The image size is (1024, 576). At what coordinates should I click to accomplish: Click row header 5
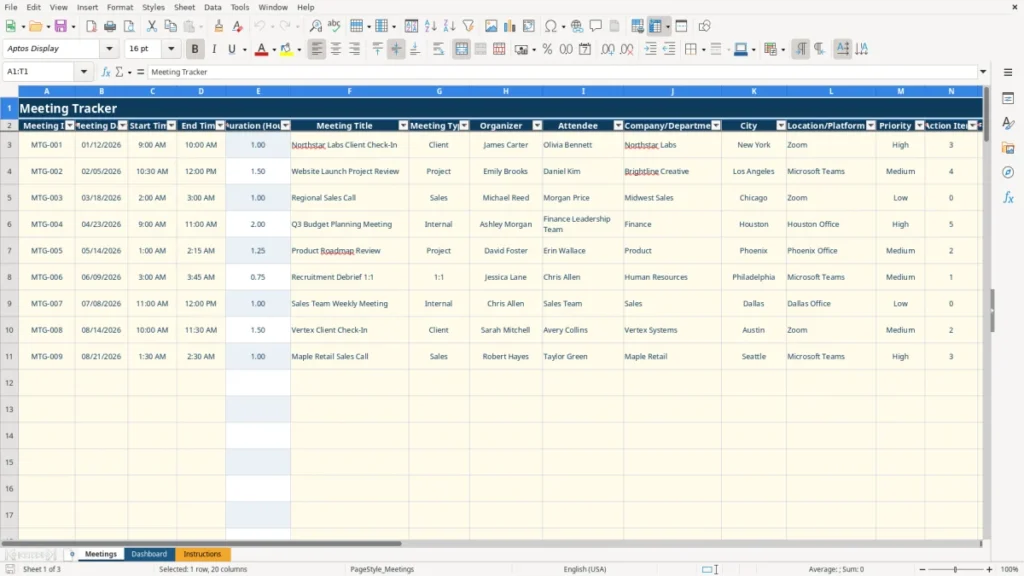pyautogui.click(x=9, y=197)
